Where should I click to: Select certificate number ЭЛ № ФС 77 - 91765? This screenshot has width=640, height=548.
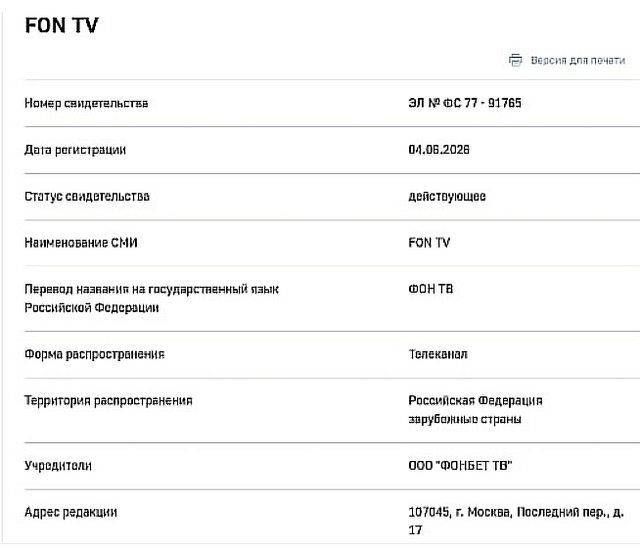pyautogui.click(x=465, y=103)
